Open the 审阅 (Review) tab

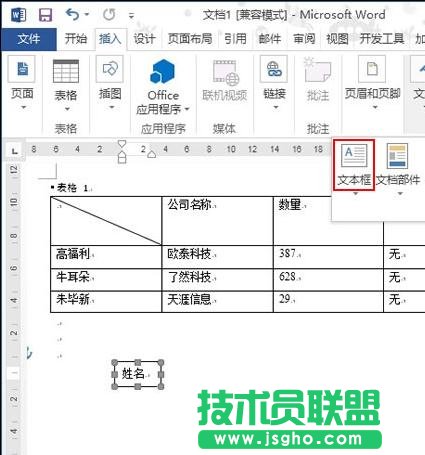[304, 39]
